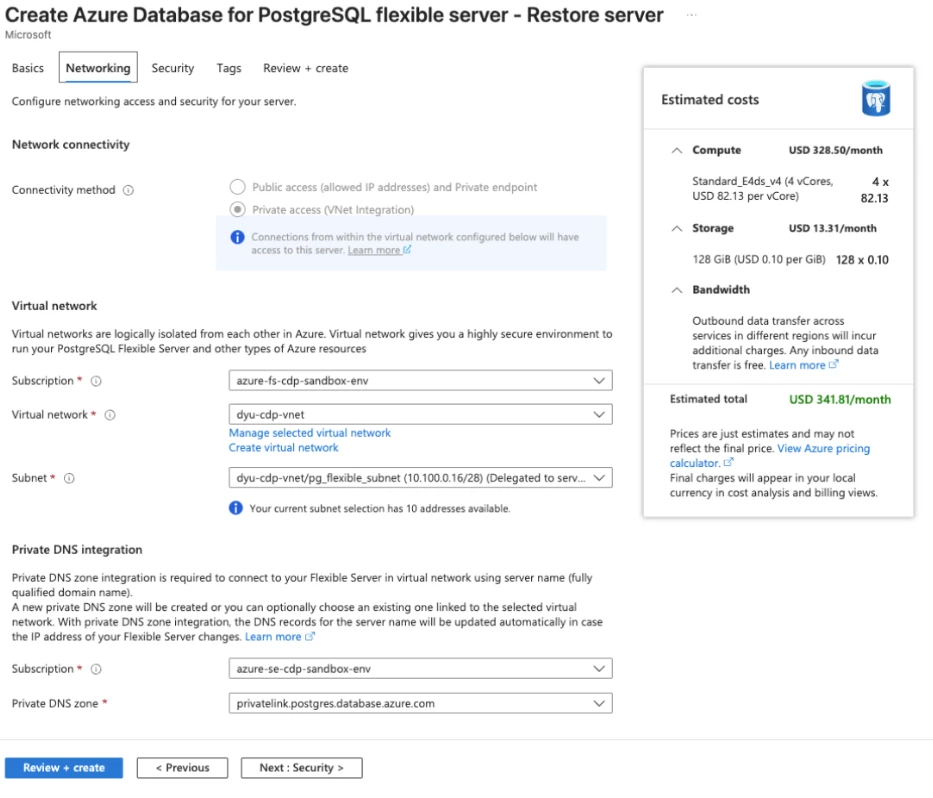Click the Next : Security button
The height and width of the screenshot is (798, 933).
pos(301,768)
